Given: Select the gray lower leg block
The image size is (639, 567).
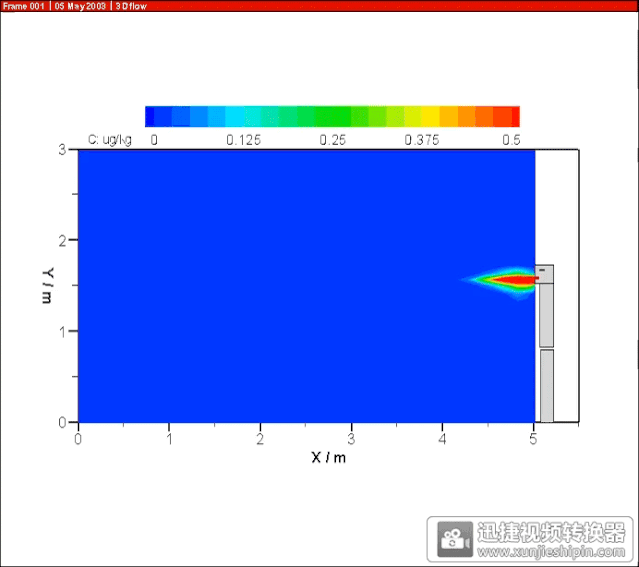Looking at the screenshot, I should (x=546, y=385).
